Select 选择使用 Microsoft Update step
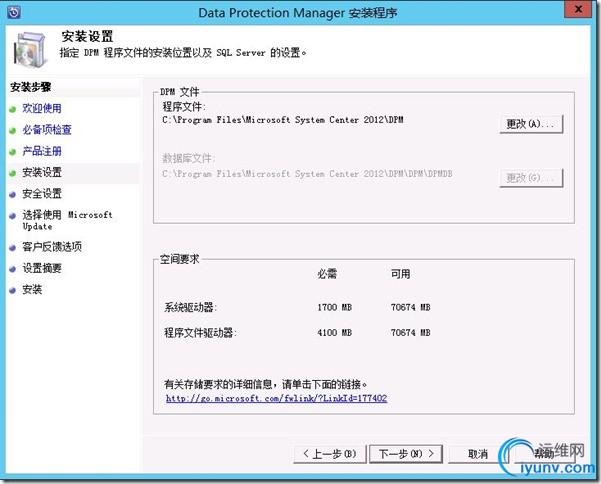601x484 pixels. pyautogui.click(x=67, y=220)
